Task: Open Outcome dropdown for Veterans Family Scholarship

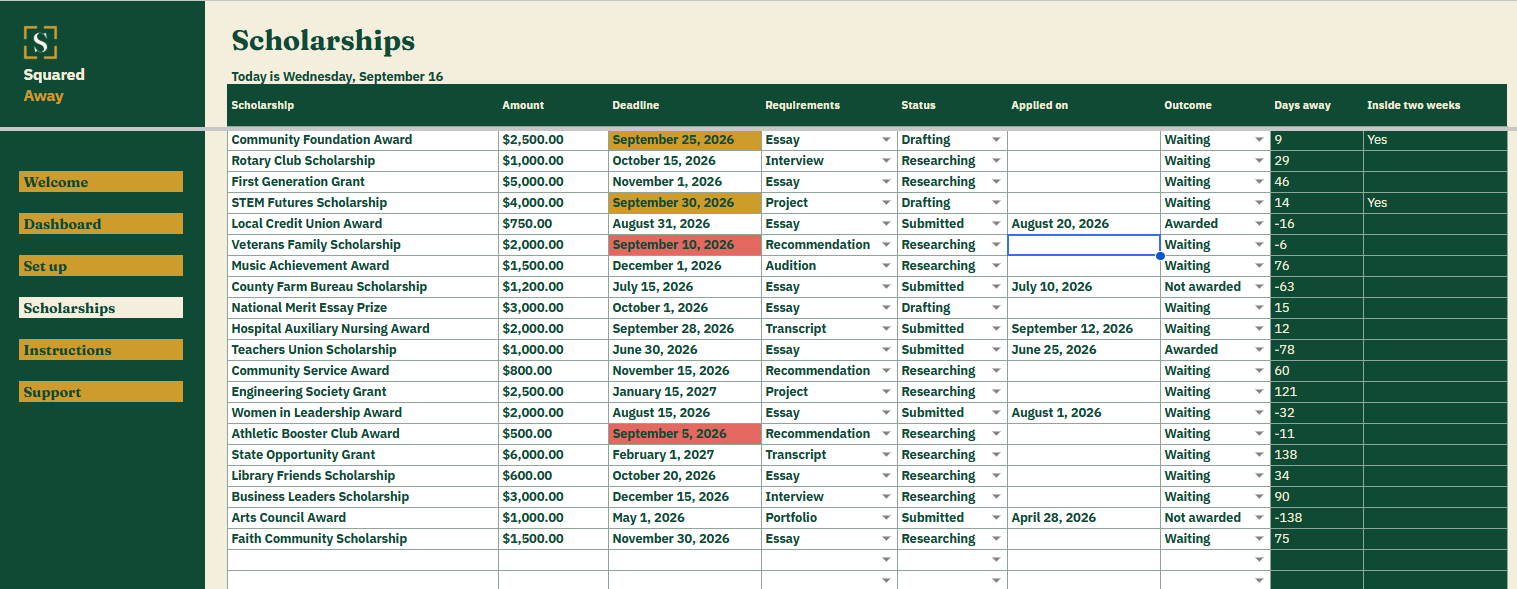Action: (1259, 245)
